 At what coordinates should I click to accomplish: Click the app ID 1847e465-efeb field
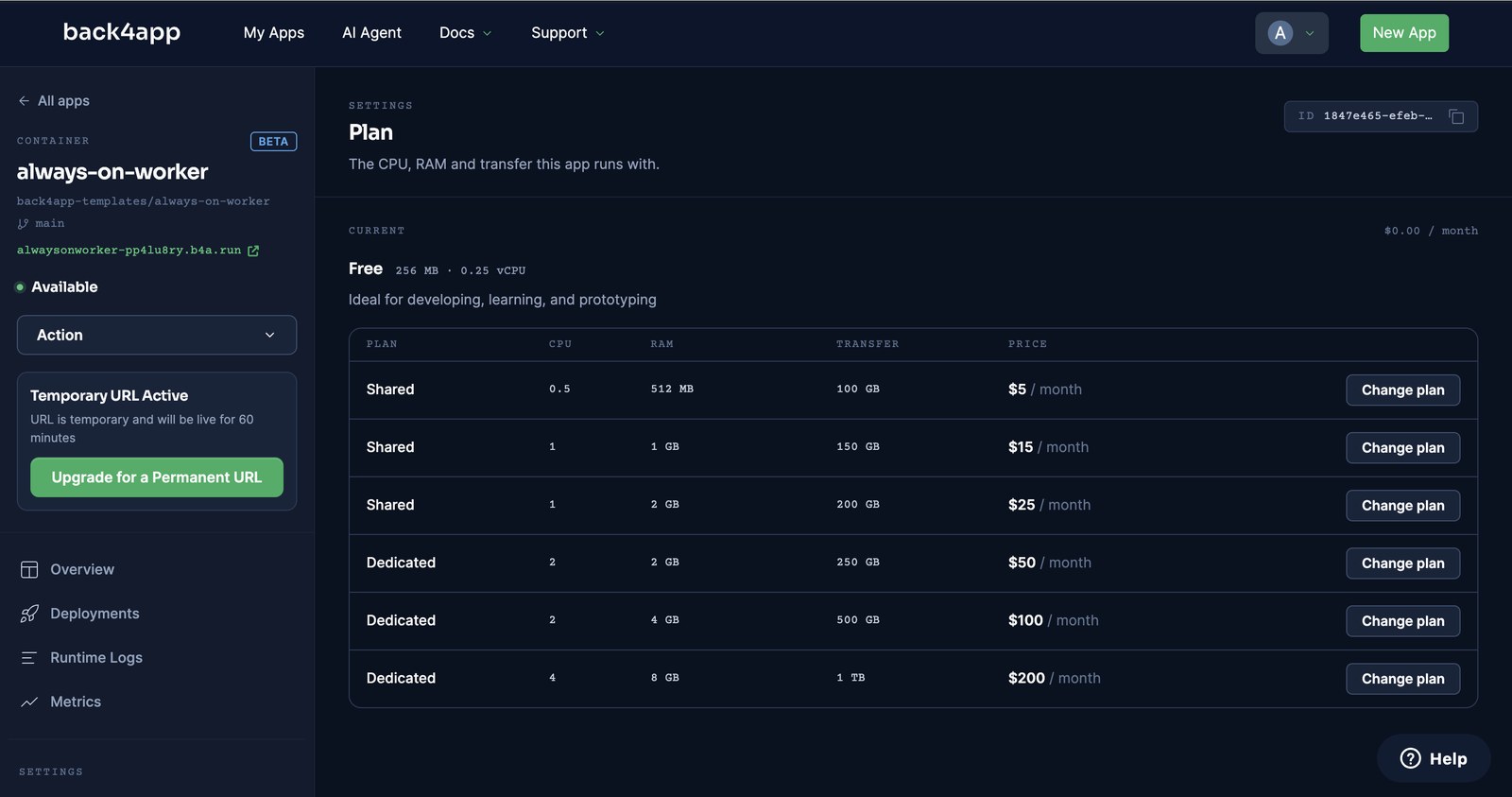click(x=1381, y=116)
